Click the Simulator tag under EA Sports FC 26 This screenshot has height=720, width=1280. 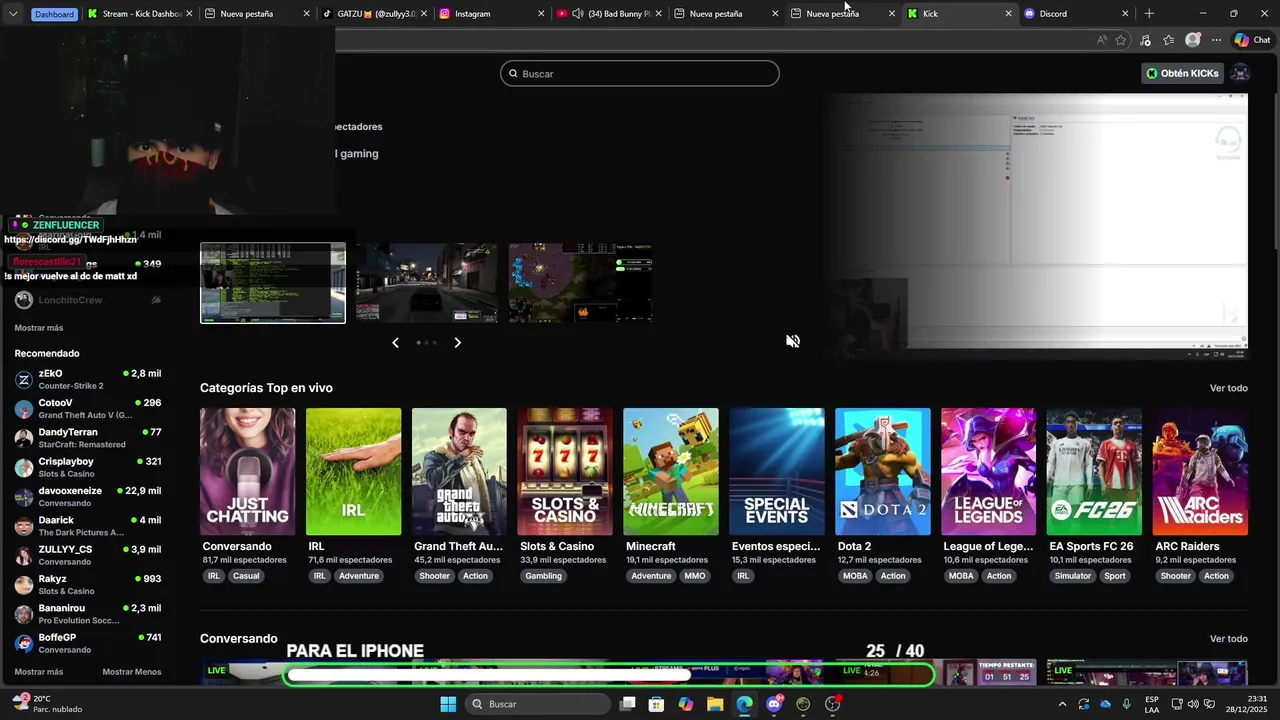coord(1073,576)
